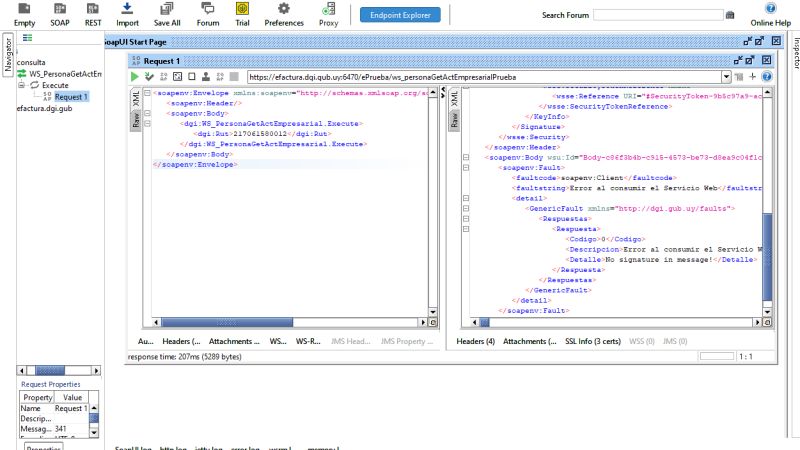Restore down the Request 1 window

738,60
